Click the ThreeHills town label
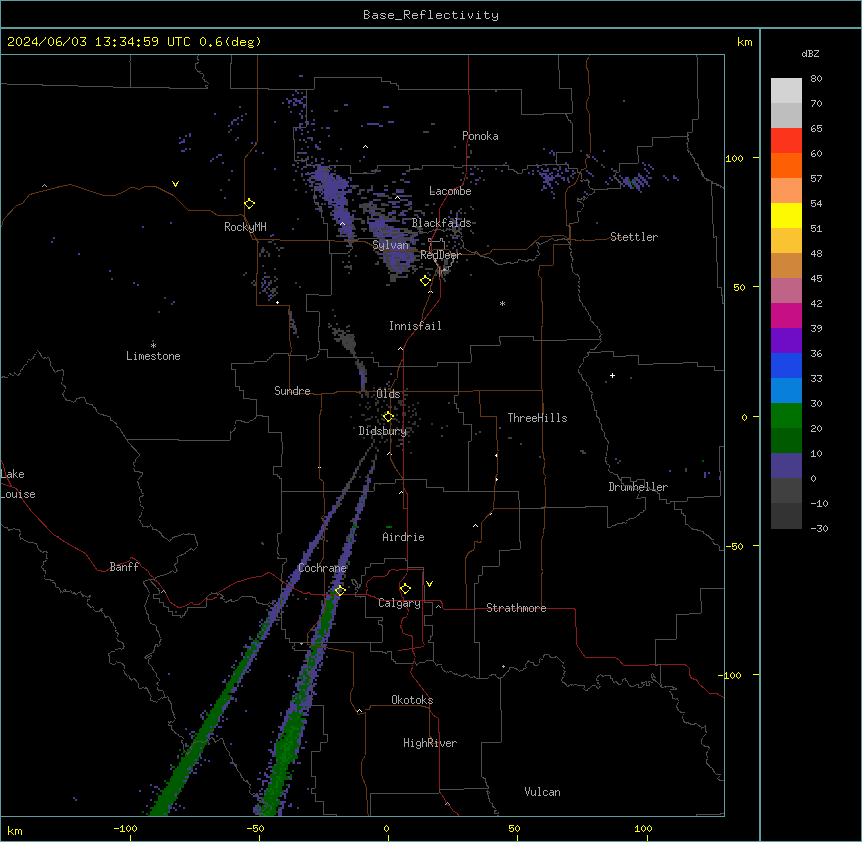Viewport: 862px width, 842px height. [x=537, y=418]
